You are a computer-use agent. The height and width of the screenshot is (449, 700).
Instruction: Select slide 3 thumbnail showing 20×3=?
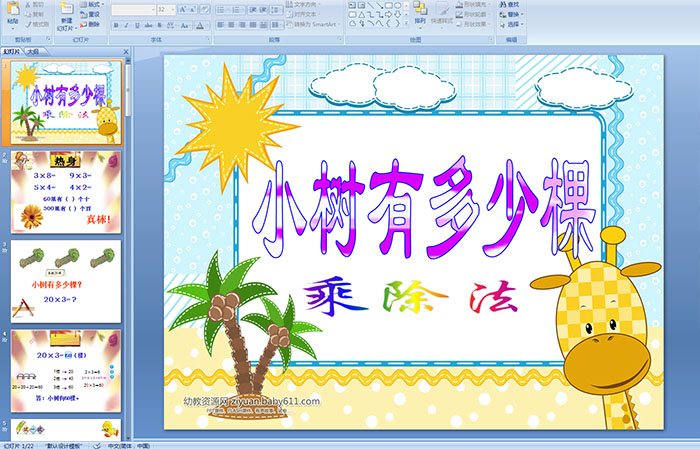pos(66,282)
